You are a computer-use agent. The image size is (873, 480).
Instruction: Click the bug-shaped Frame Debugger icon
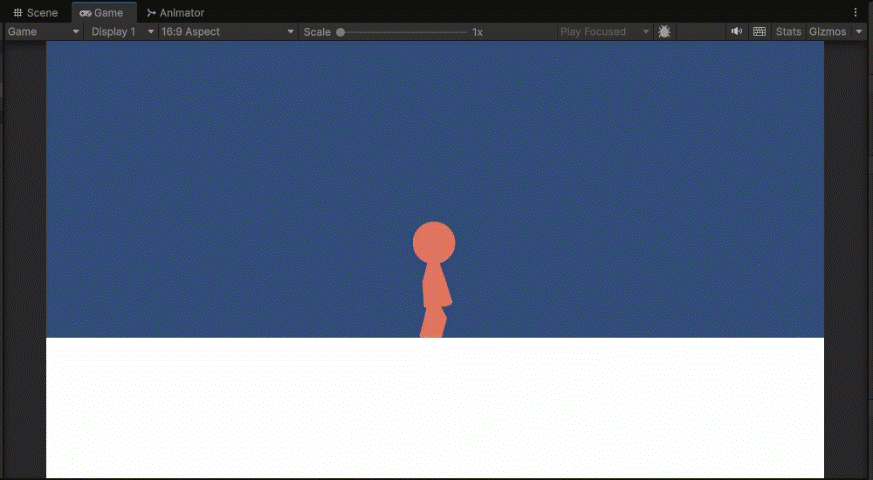coord(664,32)
